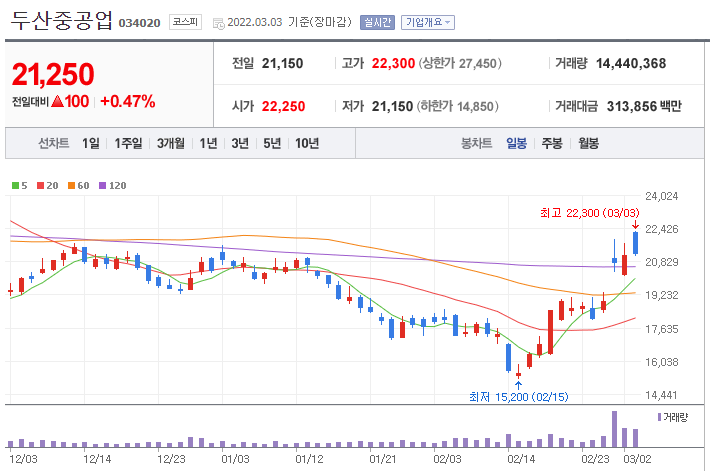Image resolution: width=710 pixels, height=471 pixels.
Task: Click the purple 거래량 volume legend marker
Action: coord(659,417)
